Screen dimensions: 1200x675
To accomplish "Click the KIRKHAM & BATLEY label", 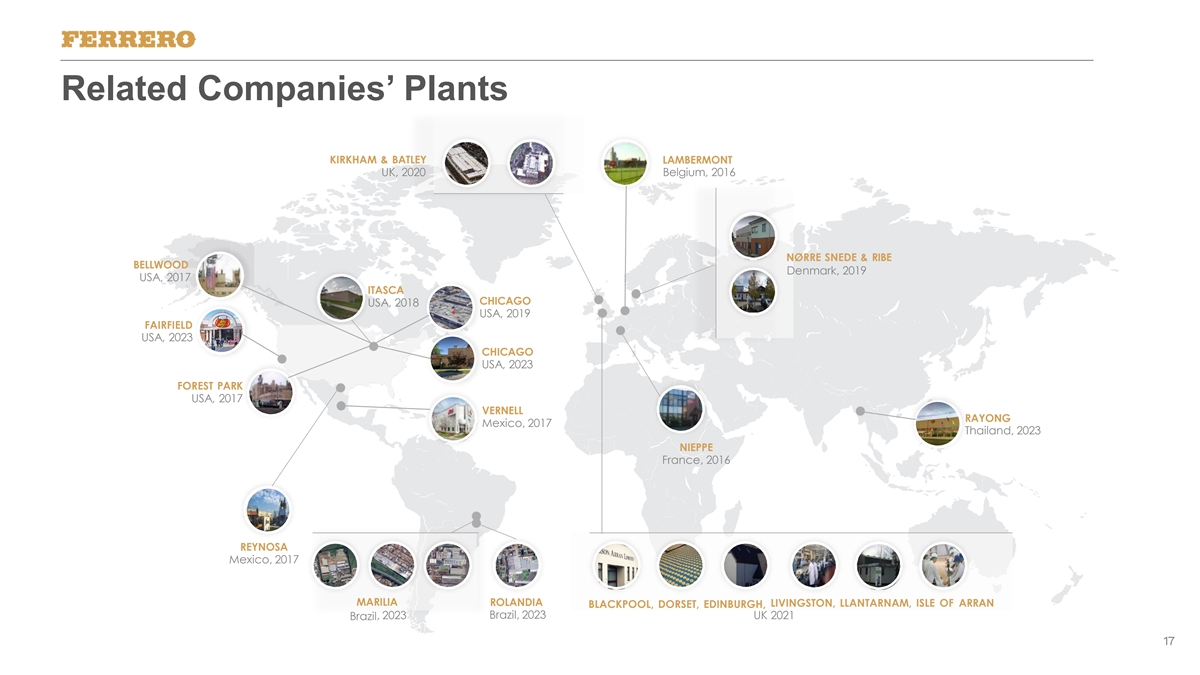I will 378,160.
